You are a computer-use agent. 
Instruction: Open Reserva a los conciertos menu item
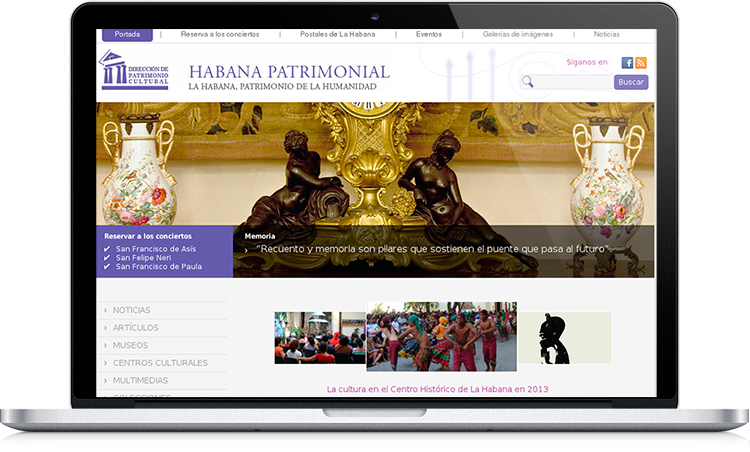point(220,34)
